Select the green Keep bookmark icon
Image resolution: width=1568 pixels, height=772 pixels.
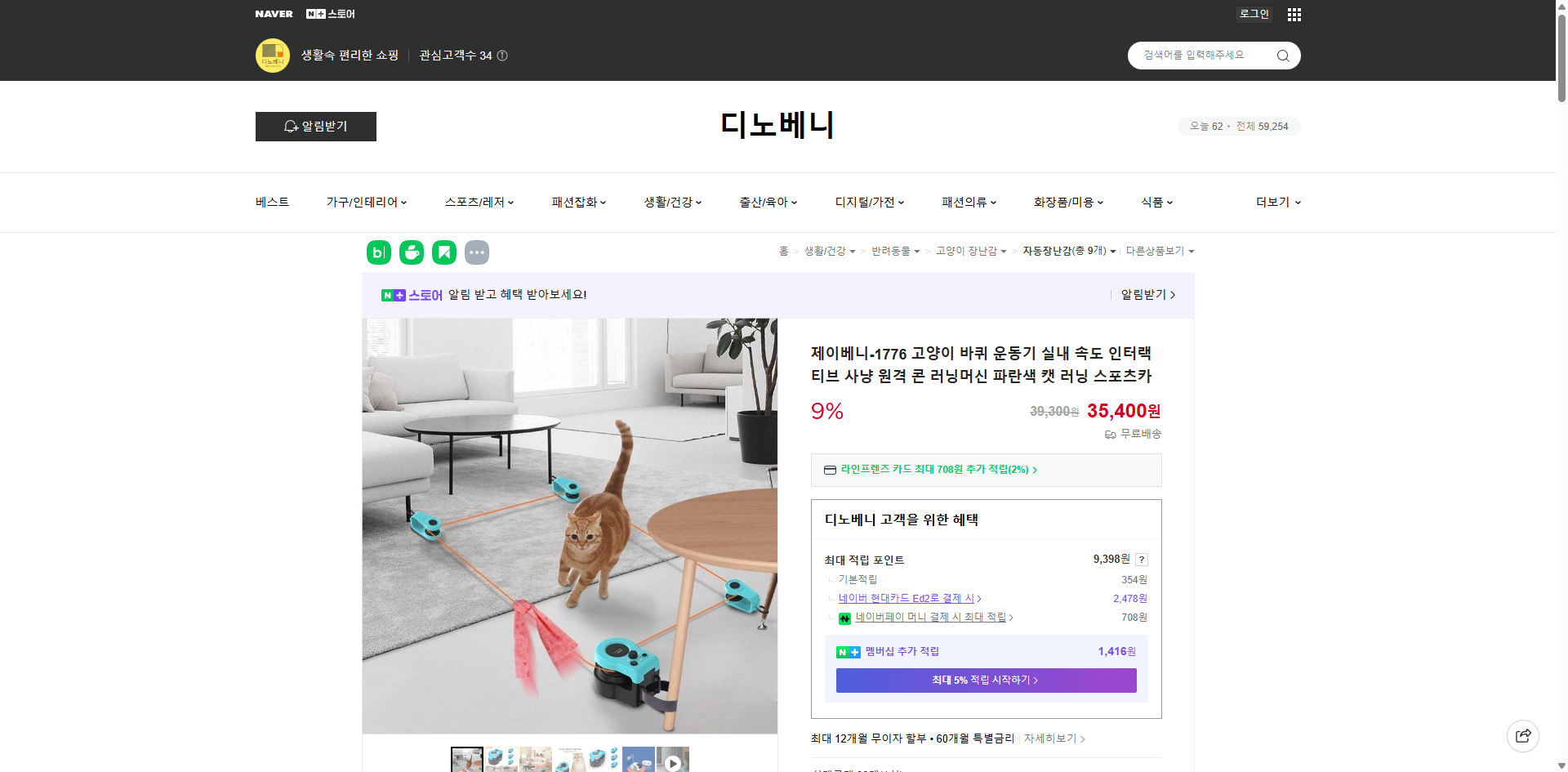click(443, 252)
